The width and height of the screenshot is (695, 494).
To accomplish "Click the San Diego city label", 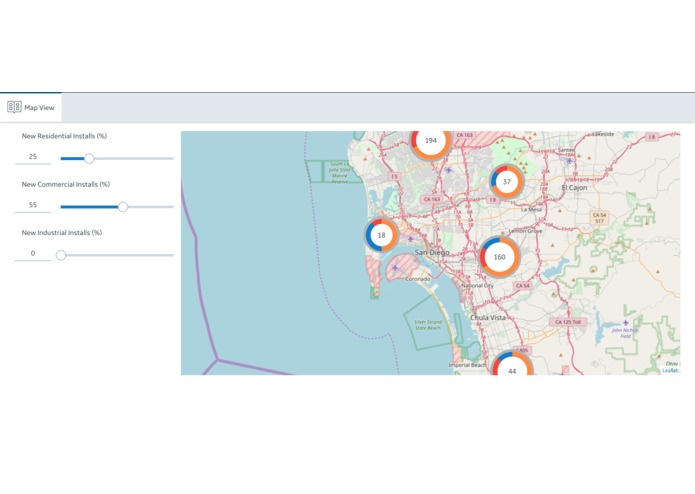I will click(432, 252).
